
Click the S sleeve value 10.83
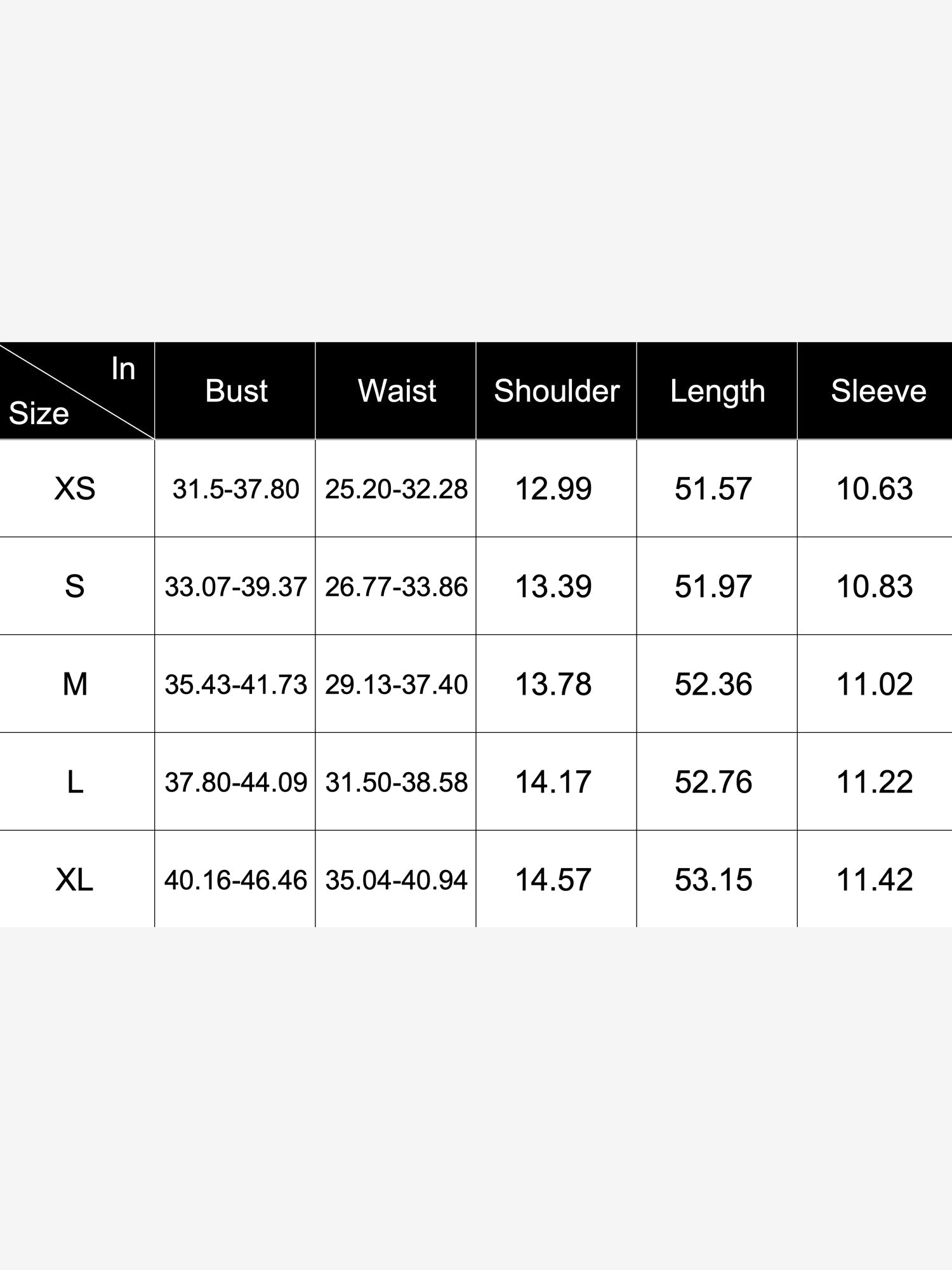click(875, 586)
